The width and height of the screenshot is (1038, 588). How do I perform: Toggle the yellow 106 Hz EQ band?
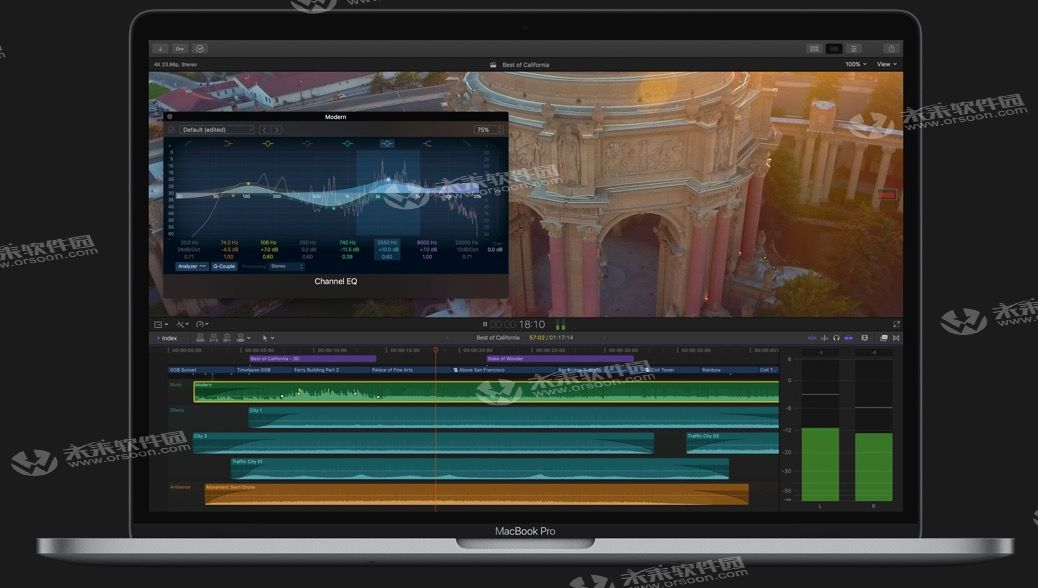coord(267,144)
